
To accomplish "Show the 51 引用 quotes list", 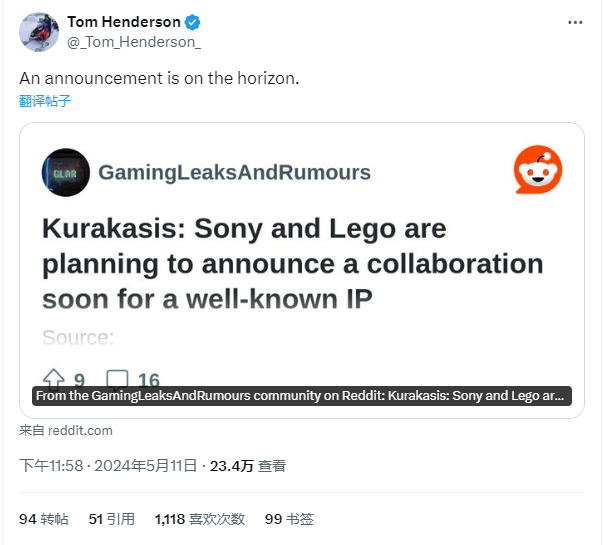I will point(111,519).
